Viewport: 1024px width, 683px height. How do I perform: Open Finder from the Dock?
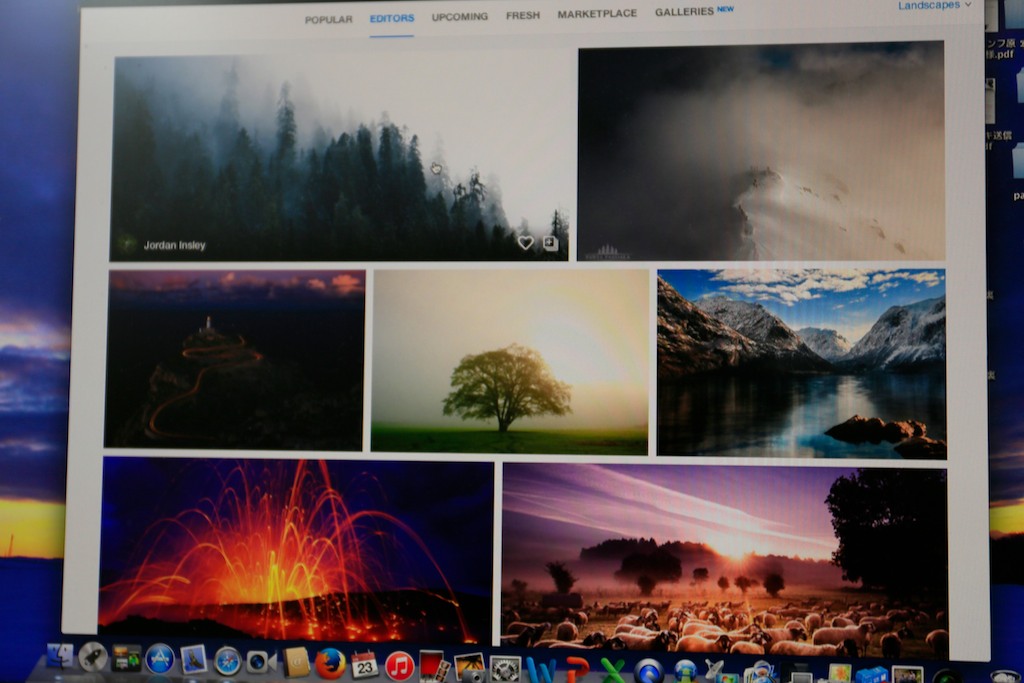[60, 656]
